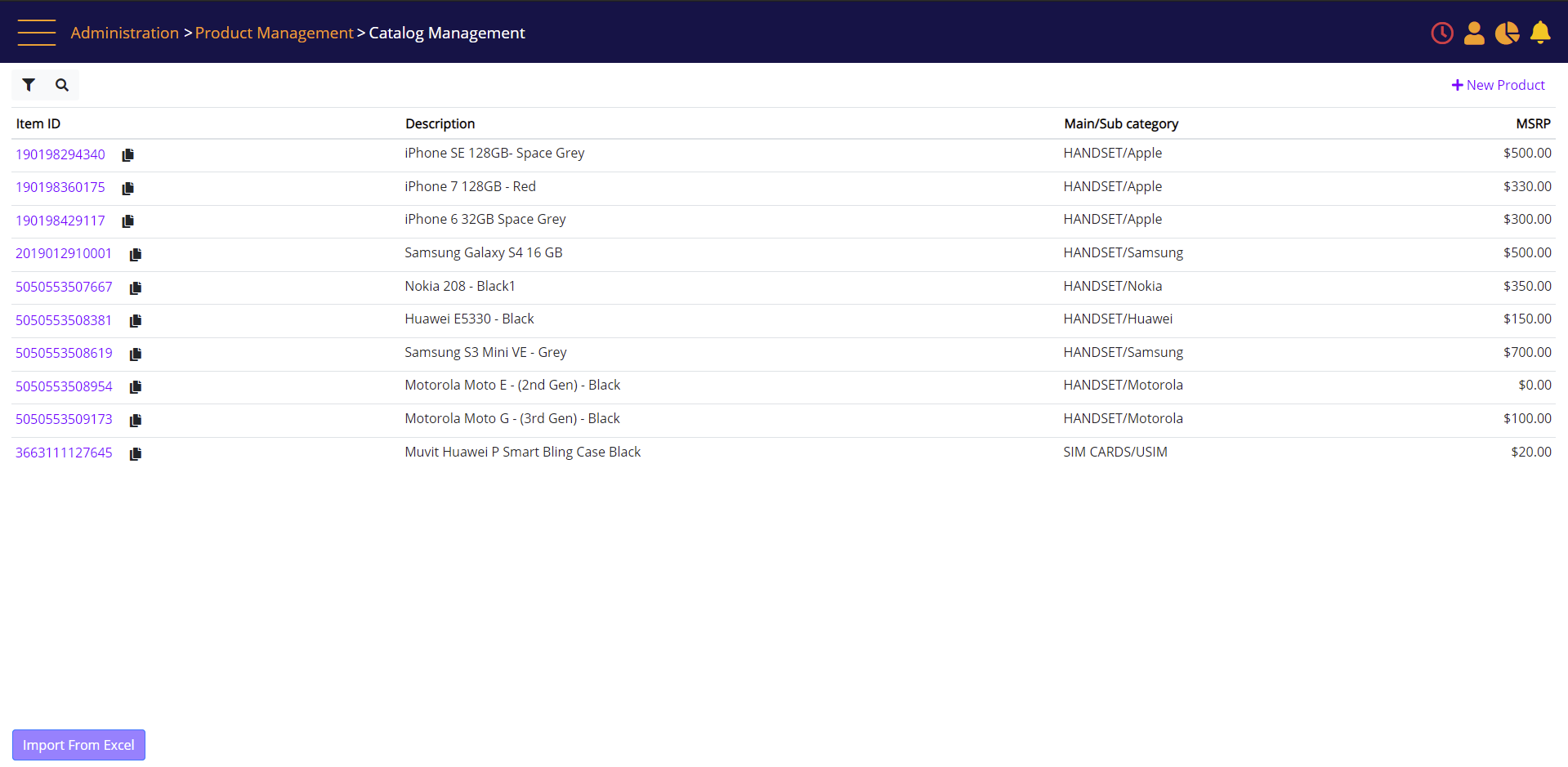Viewport: 1568px width, 767px height.
Task: Open the search magnifier icon
Action: (62, 85)
